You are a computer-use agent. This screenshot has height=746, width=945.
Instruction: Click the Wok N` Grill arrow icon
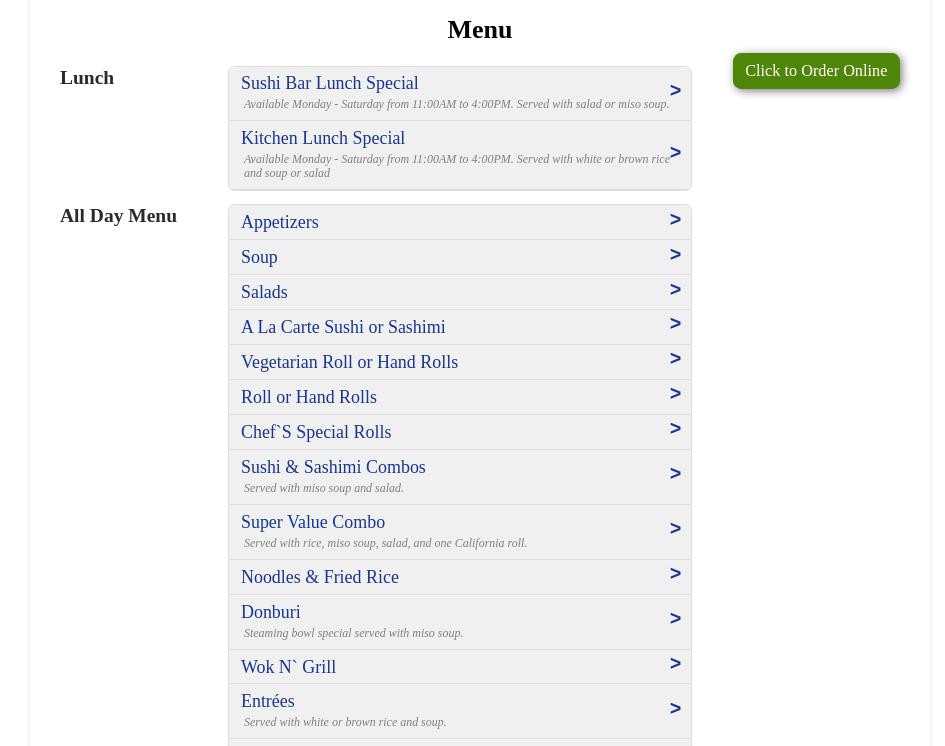click(675, 664)
